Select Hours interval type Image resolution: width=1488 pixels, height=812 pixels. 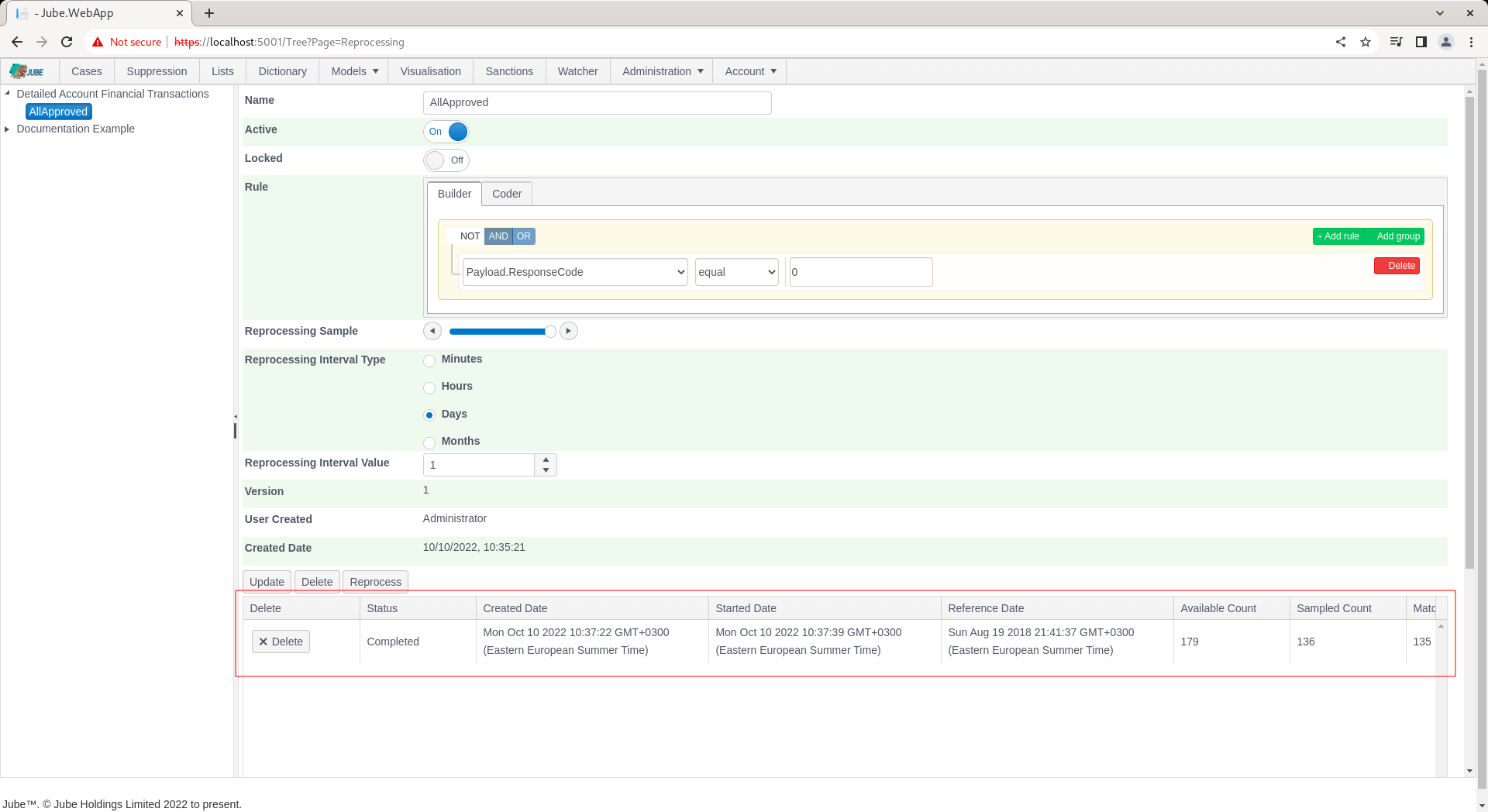[x=429, y=387]
